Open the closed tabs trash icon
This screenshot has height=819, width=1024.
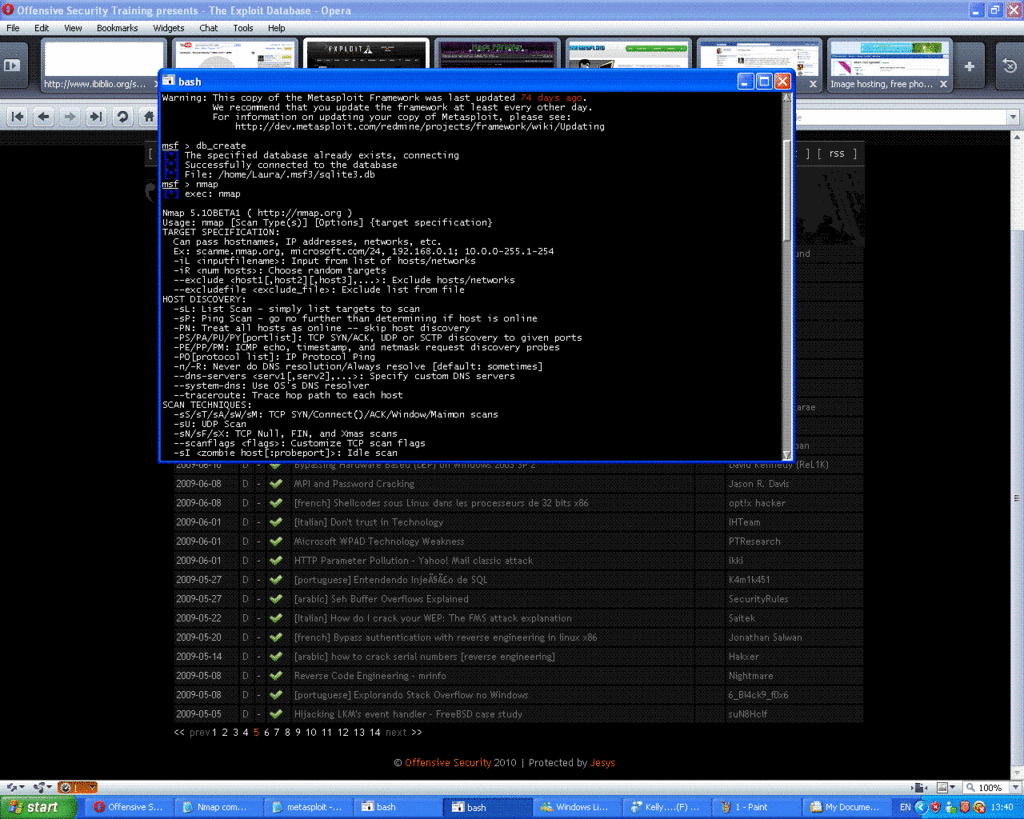pos(1010,66)
